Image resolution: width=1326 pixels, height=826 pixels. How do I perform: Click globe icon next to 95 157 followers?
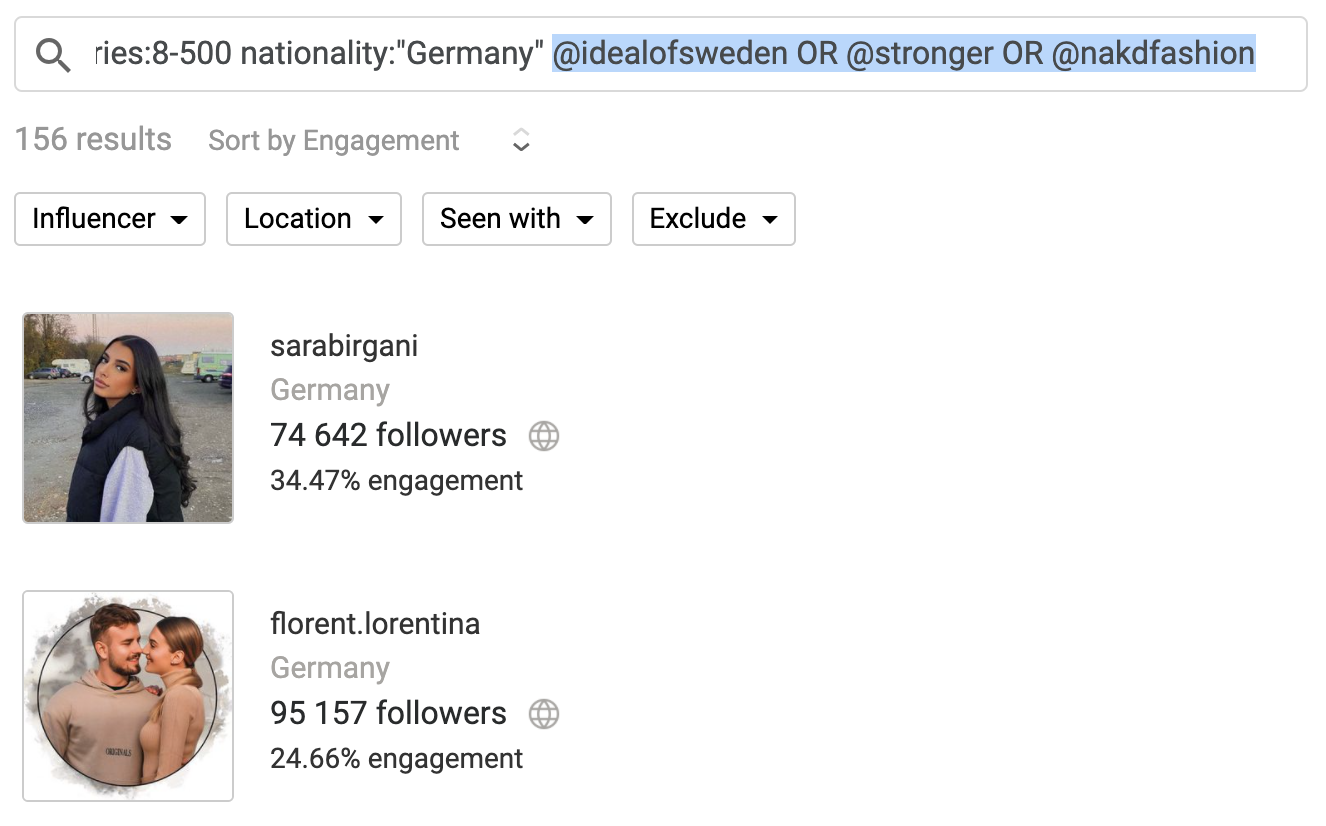[544, 714]
